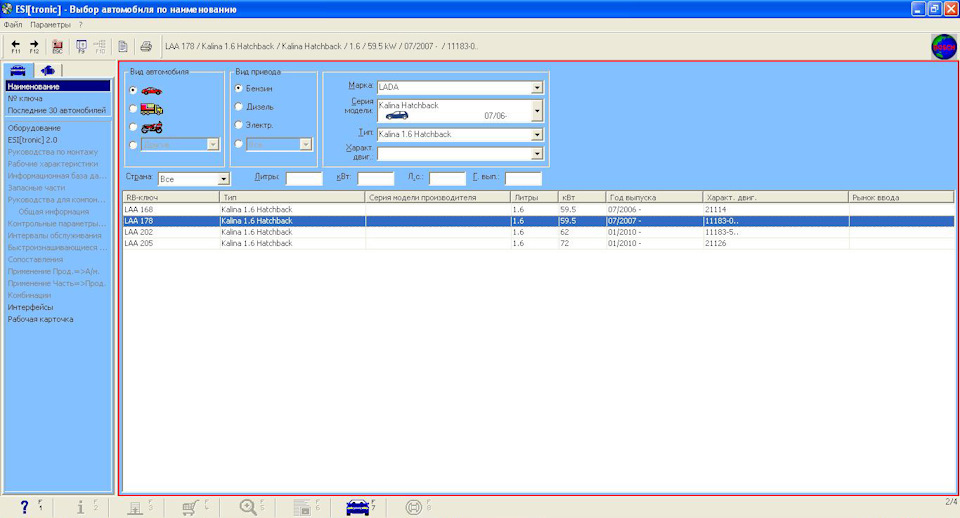960x518 pixels.
Task: Click the Bosch logo icon
Action: pyautogui.click(x=943, y=47)
